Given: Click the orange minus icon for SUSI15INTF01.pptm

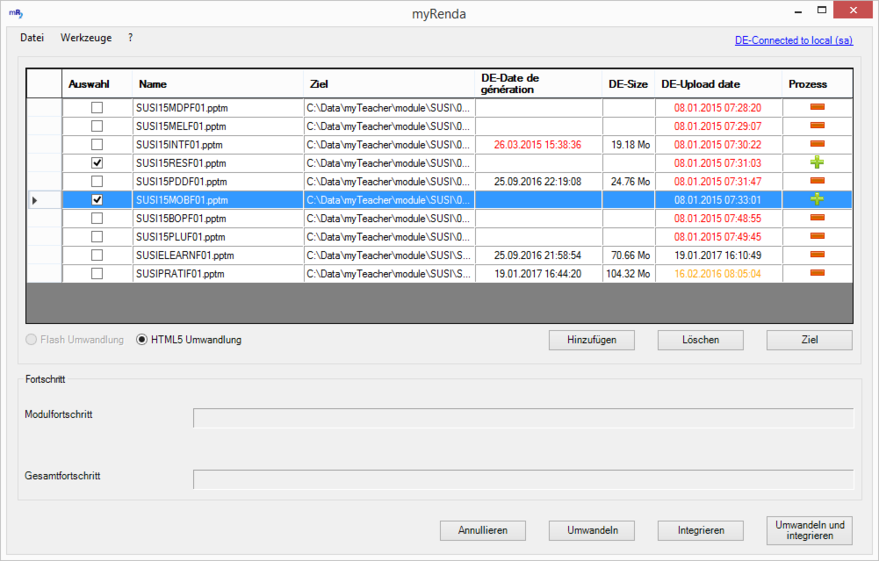Looking at the screenshot, I should pos(817,144).
